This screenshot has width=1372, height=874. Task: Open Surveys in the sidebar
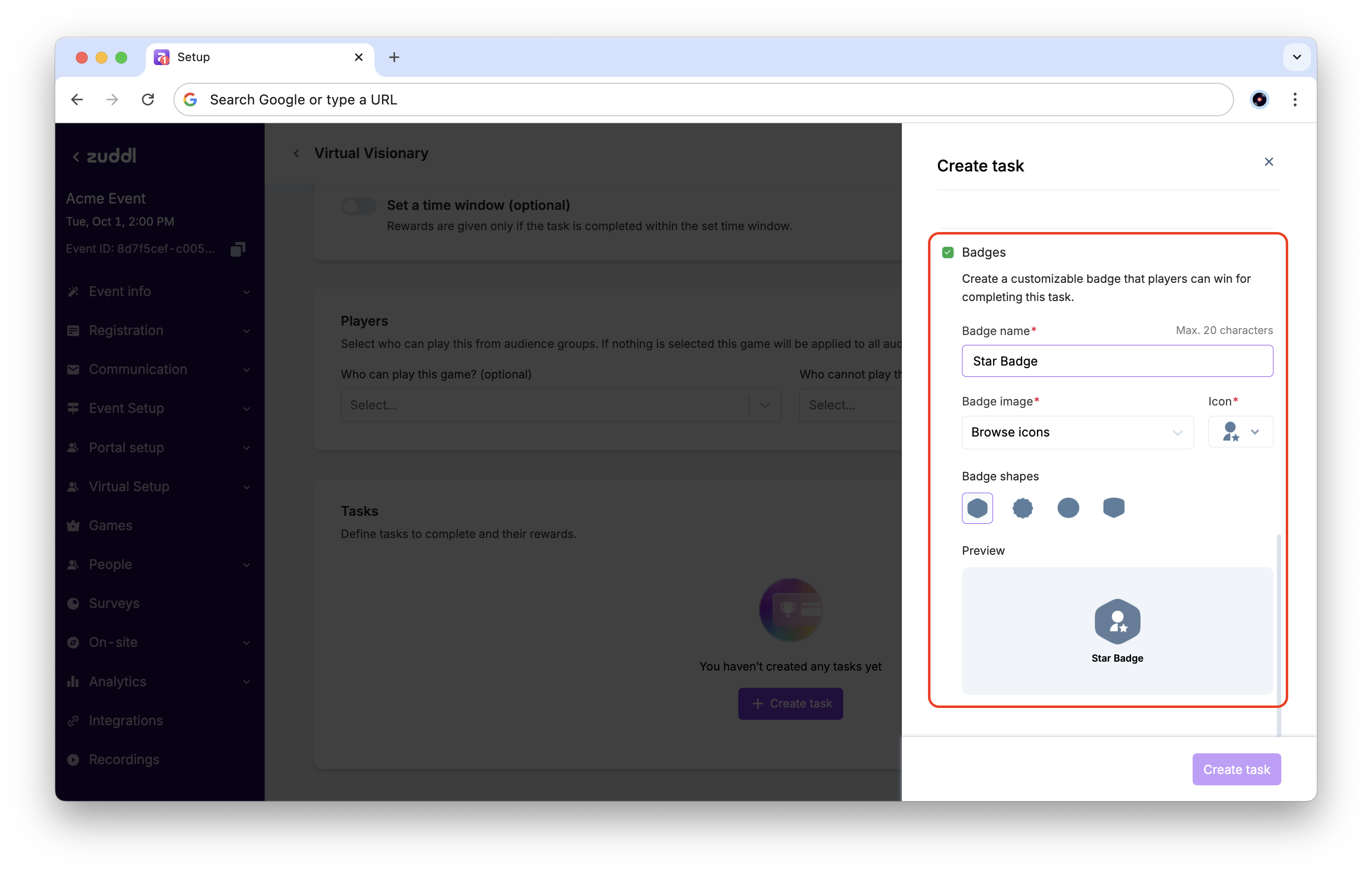114,604
